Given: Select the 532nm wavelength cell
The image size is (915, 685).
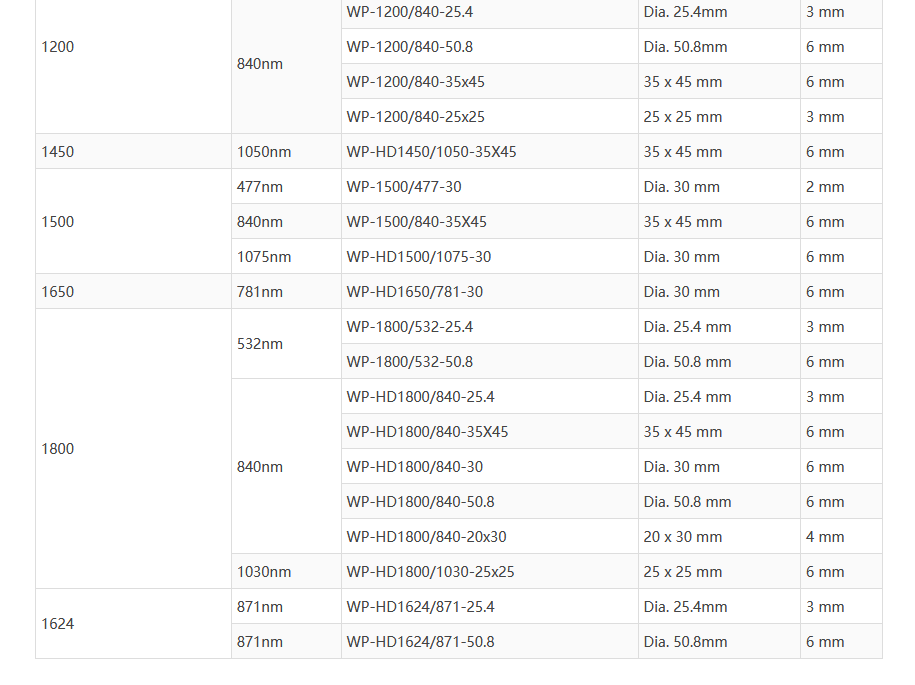Looking at the screenshot, I should click(x=260, y=344).
